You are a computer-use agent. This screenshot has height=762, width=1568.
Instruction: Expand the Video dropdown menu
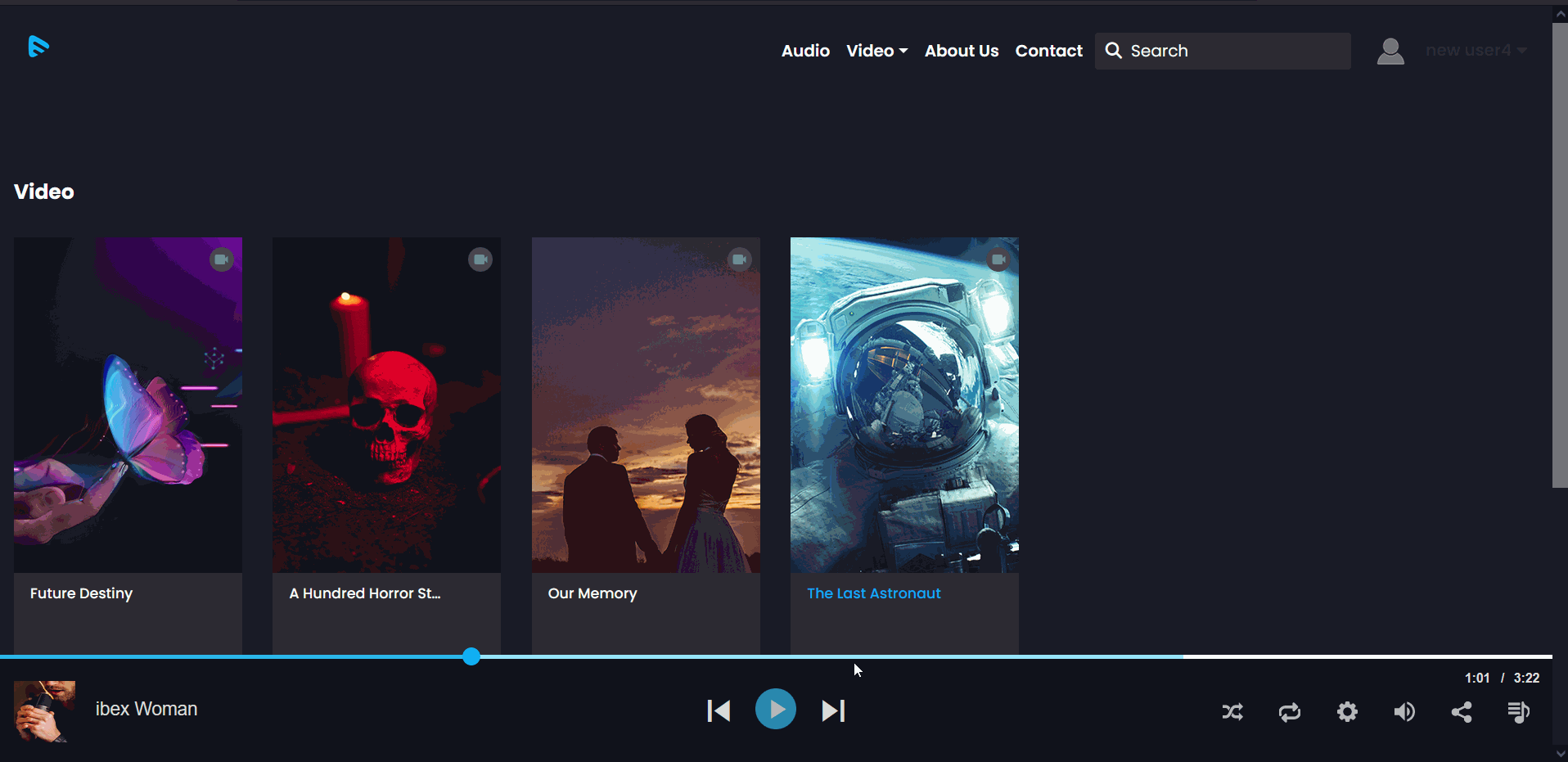[x=876, y=51]
